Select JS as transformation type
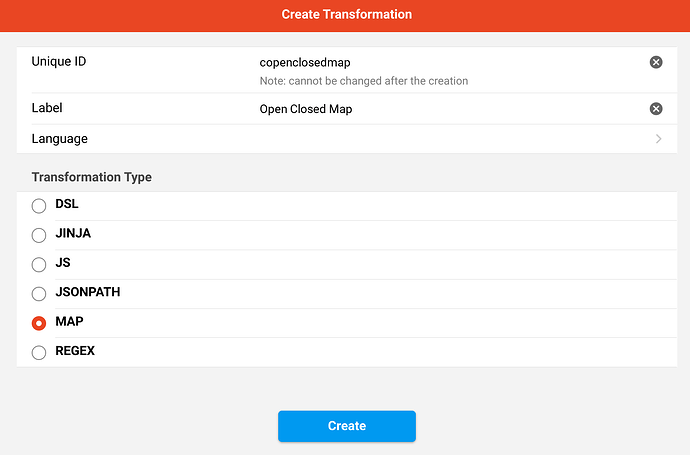Image resolution: width=690 pixels, height=455 pixels. click(x=39, y=265)
